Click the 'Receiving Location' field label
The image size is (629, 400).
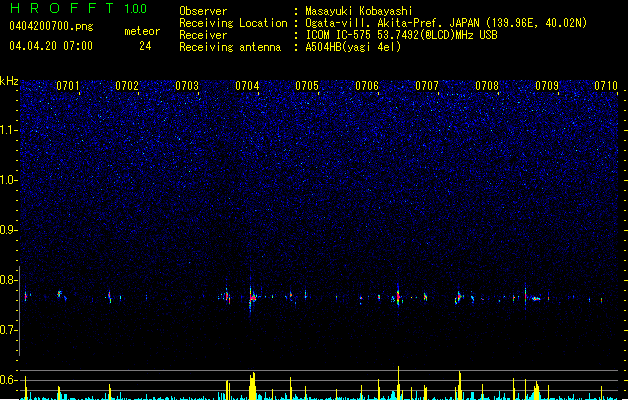pos(233,23)
